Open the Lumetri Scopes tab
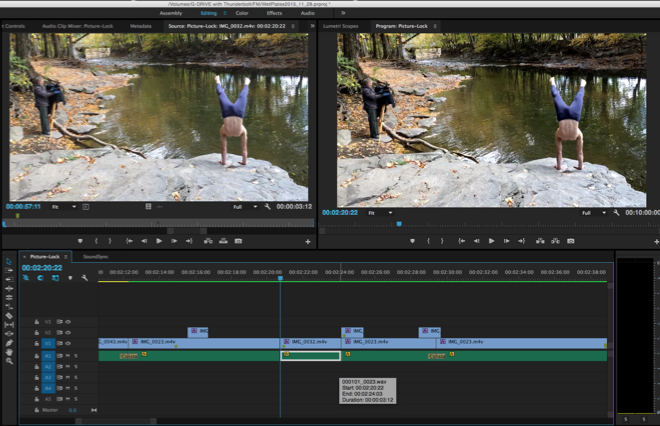 click(x=341, y=26)
